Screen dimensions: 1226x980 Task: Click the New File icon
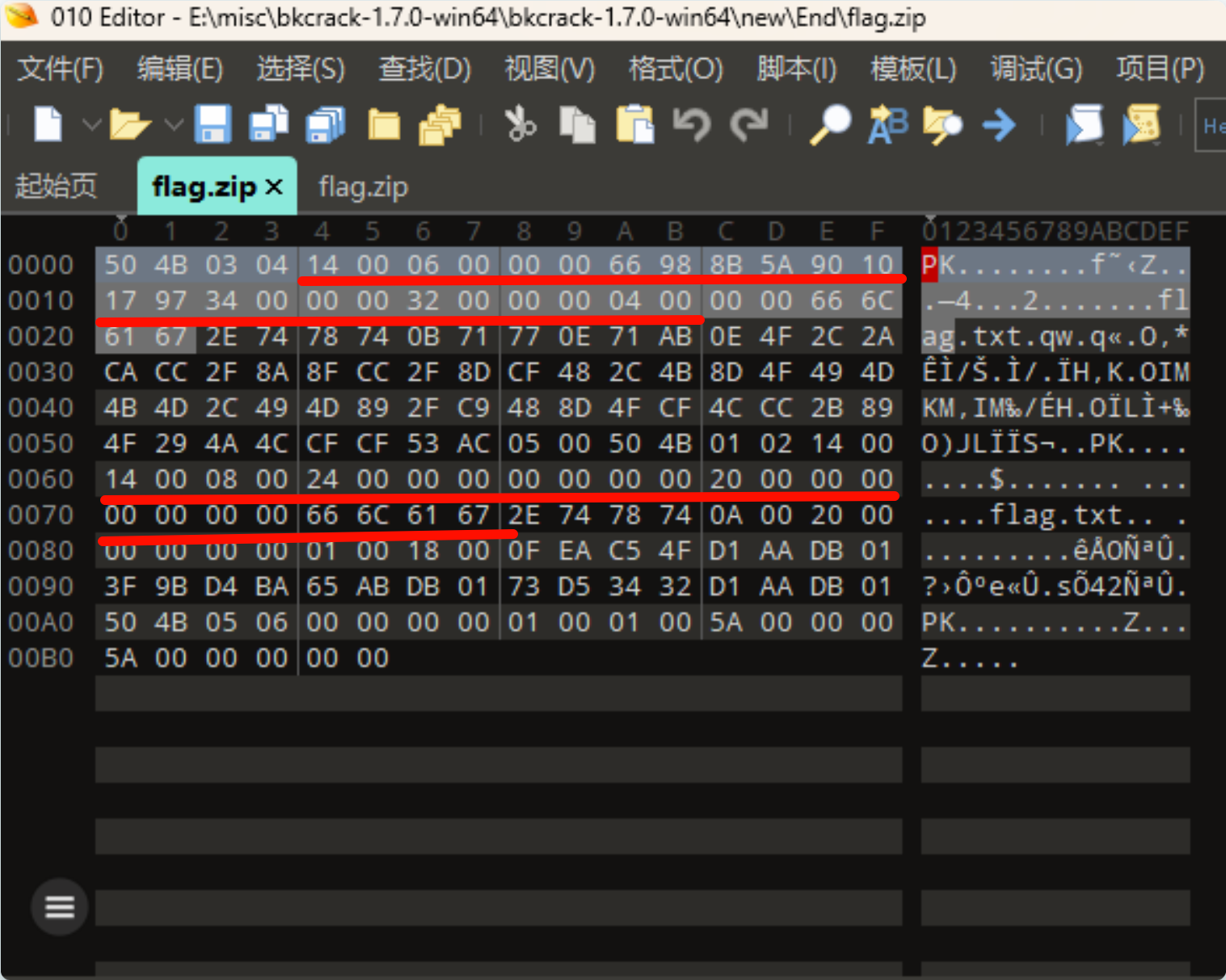click(x=48, y=124)
